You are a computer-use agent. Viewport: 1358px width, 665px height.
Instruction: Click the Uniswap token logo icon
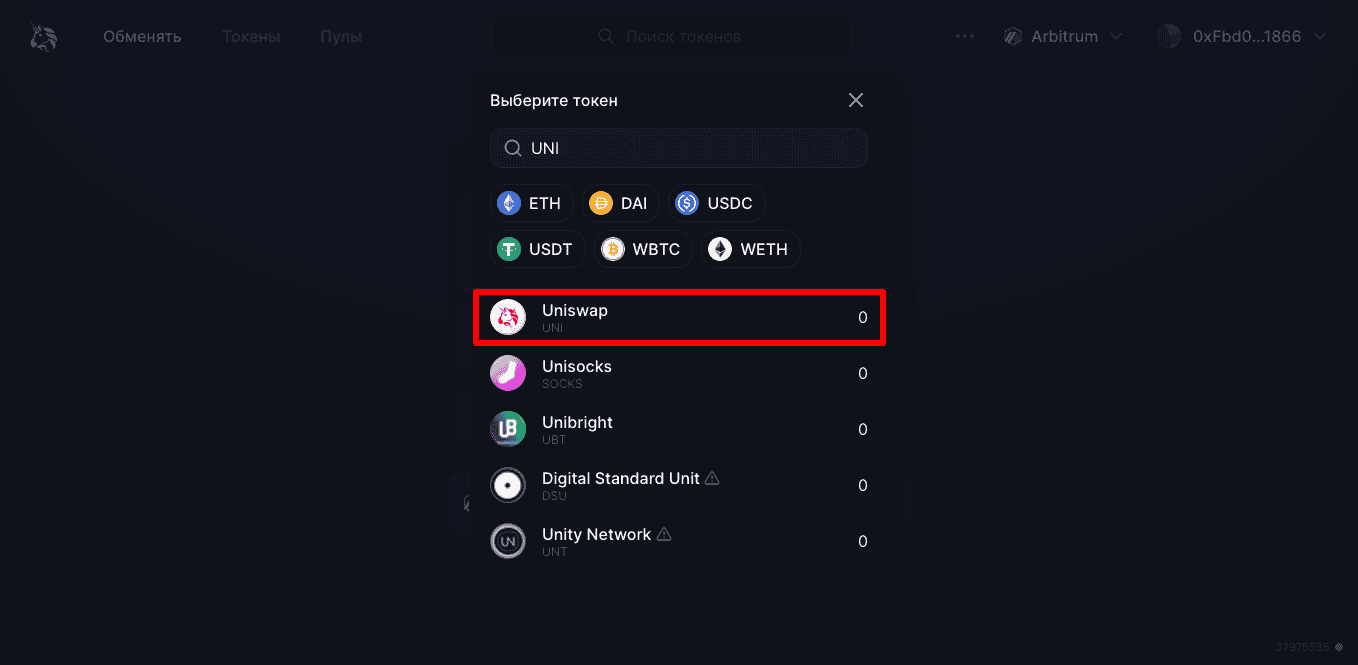[x=508, y=318]
